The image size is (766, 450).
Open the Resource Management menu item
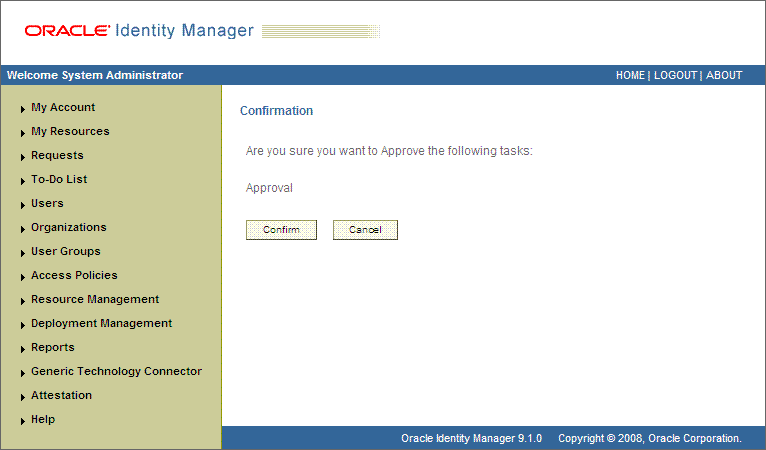coord(95,299)
